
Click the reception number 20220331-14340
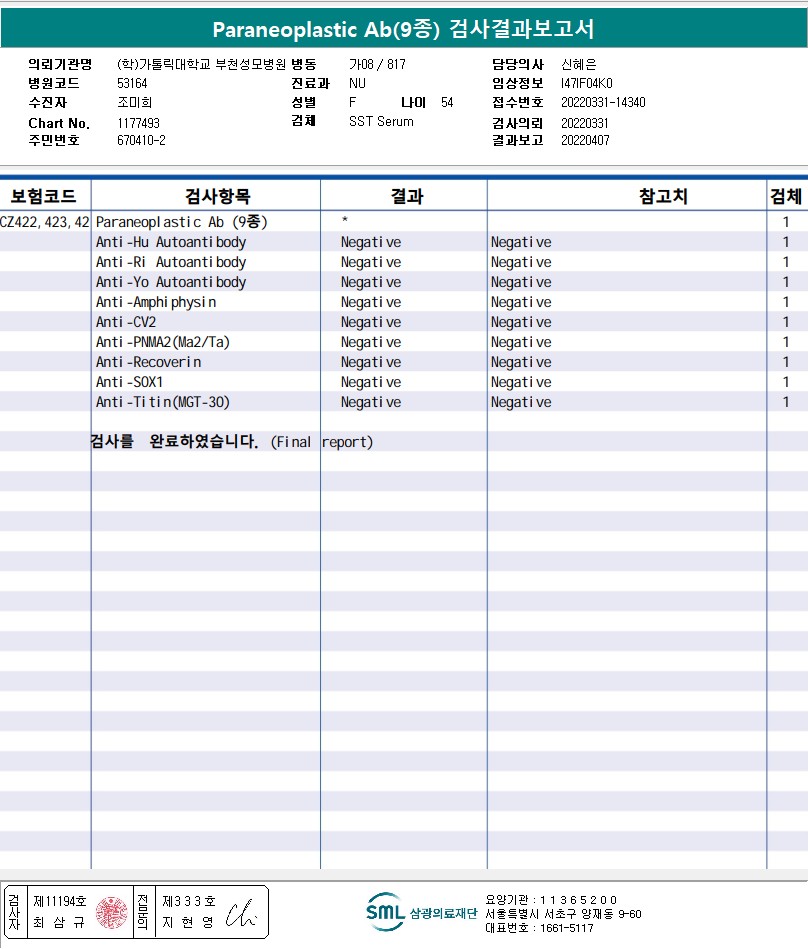(x=603, y=102)
